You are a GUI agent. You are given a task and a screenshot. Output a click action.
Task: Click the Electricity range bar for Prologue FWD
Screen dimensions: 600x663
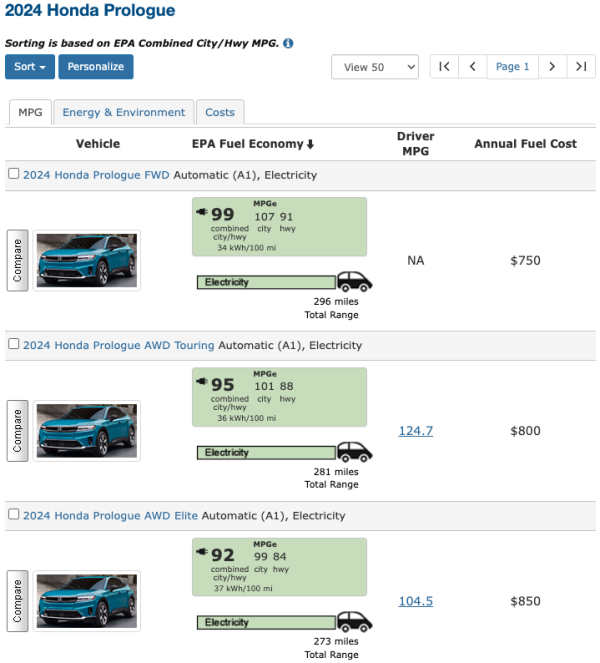click(x=266, y=283)
